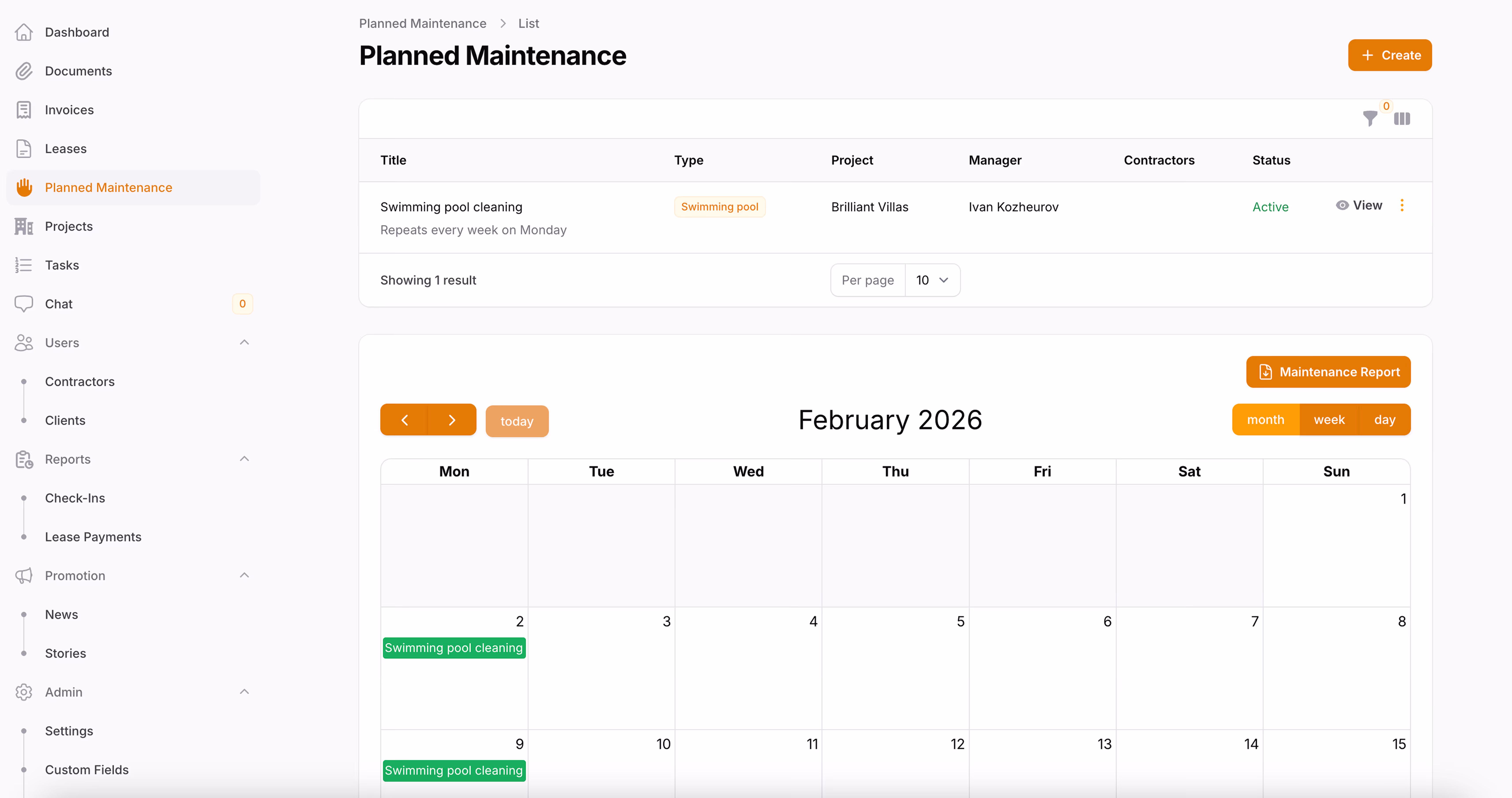Click the green Swimming pool cleaning event on Feb 2

point(454,648)
